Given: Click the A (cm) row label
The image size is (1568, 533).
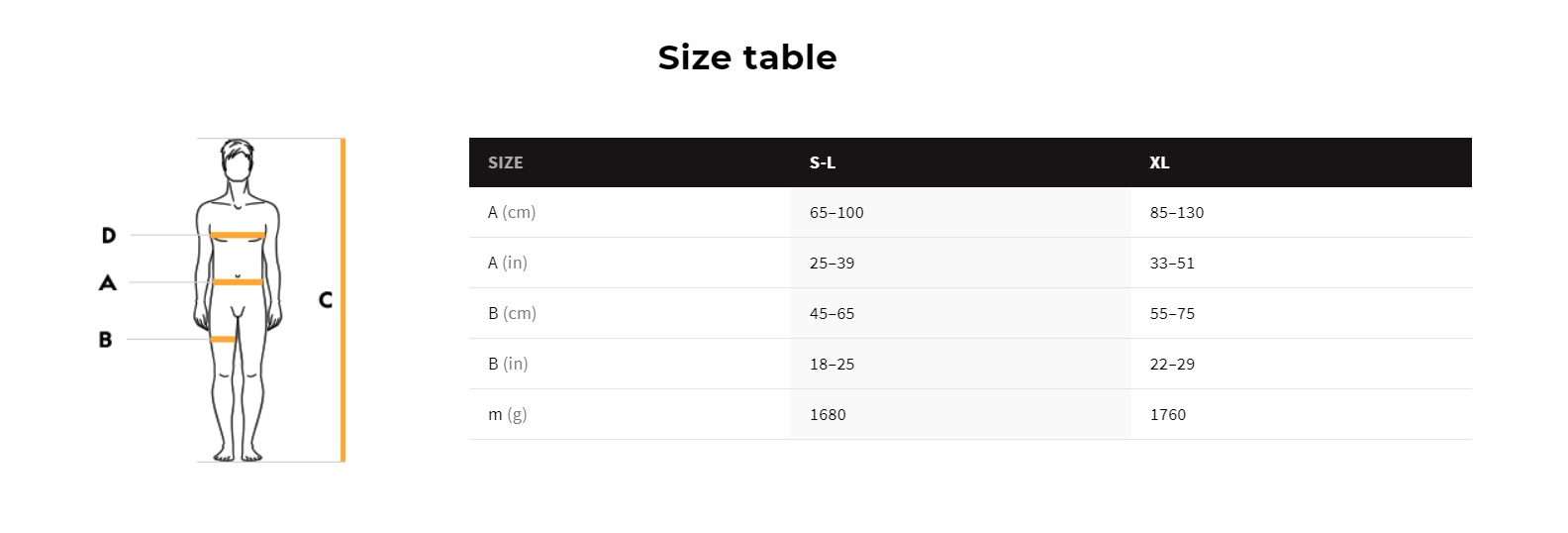Looking at the screenshot, I should point(512,212).
